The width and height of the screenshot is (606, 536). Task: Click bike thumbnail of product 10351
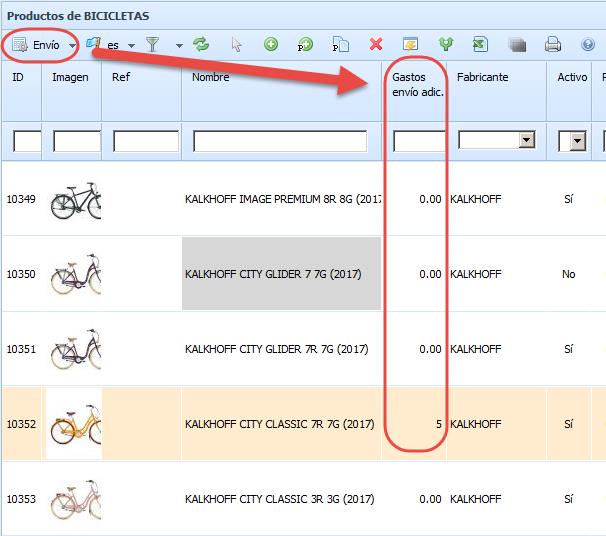76,349
